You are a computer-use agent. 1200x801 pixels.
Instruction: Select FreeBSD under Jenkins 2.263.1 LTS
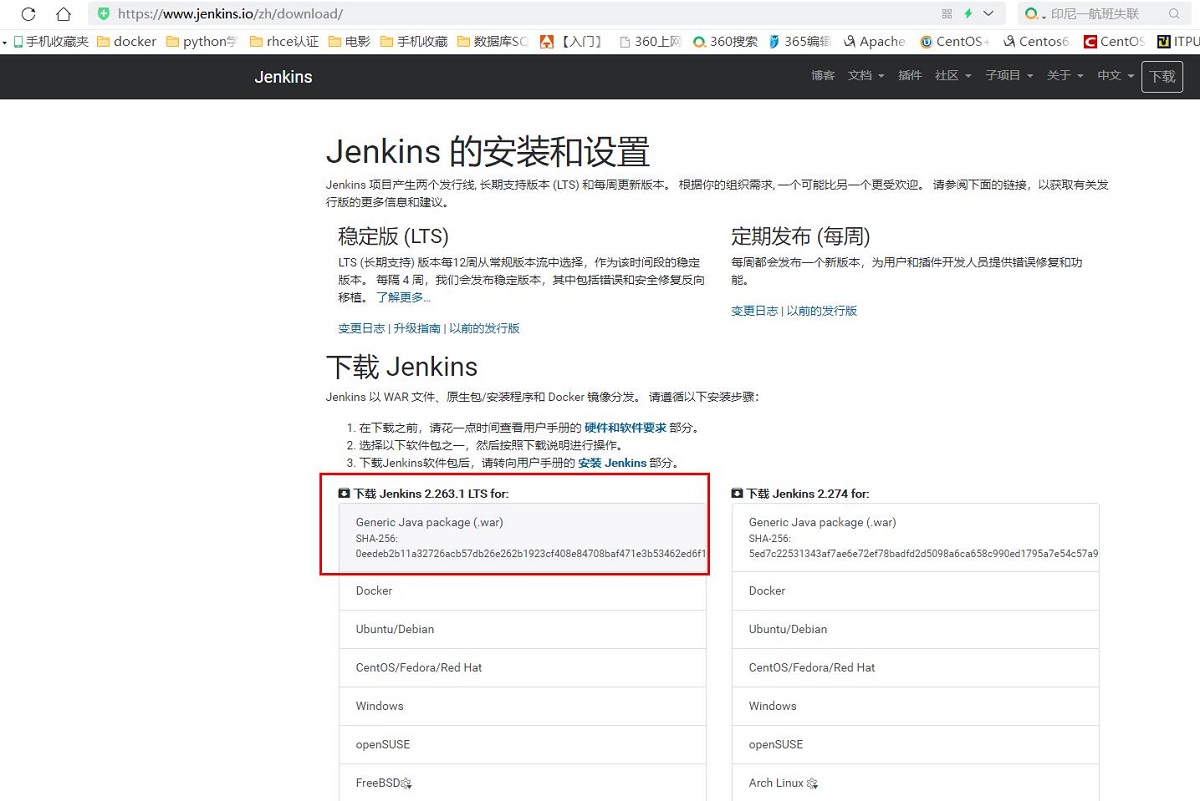pyautogui.click(x=522, y=782)
